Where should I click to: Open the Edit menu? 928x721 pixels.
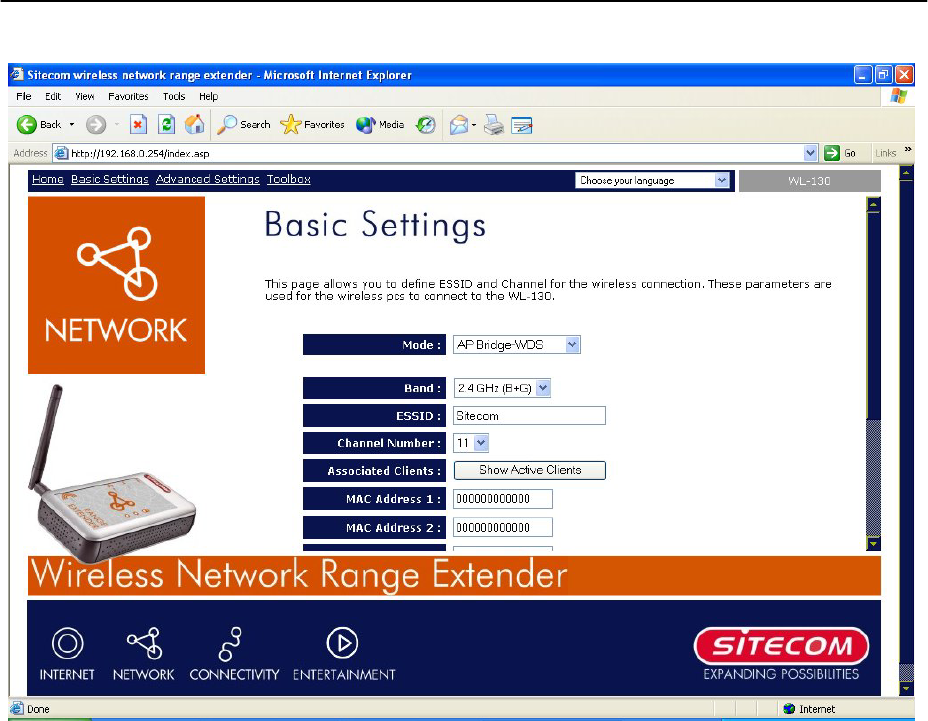pyautogui.click(x=53, y=96)
